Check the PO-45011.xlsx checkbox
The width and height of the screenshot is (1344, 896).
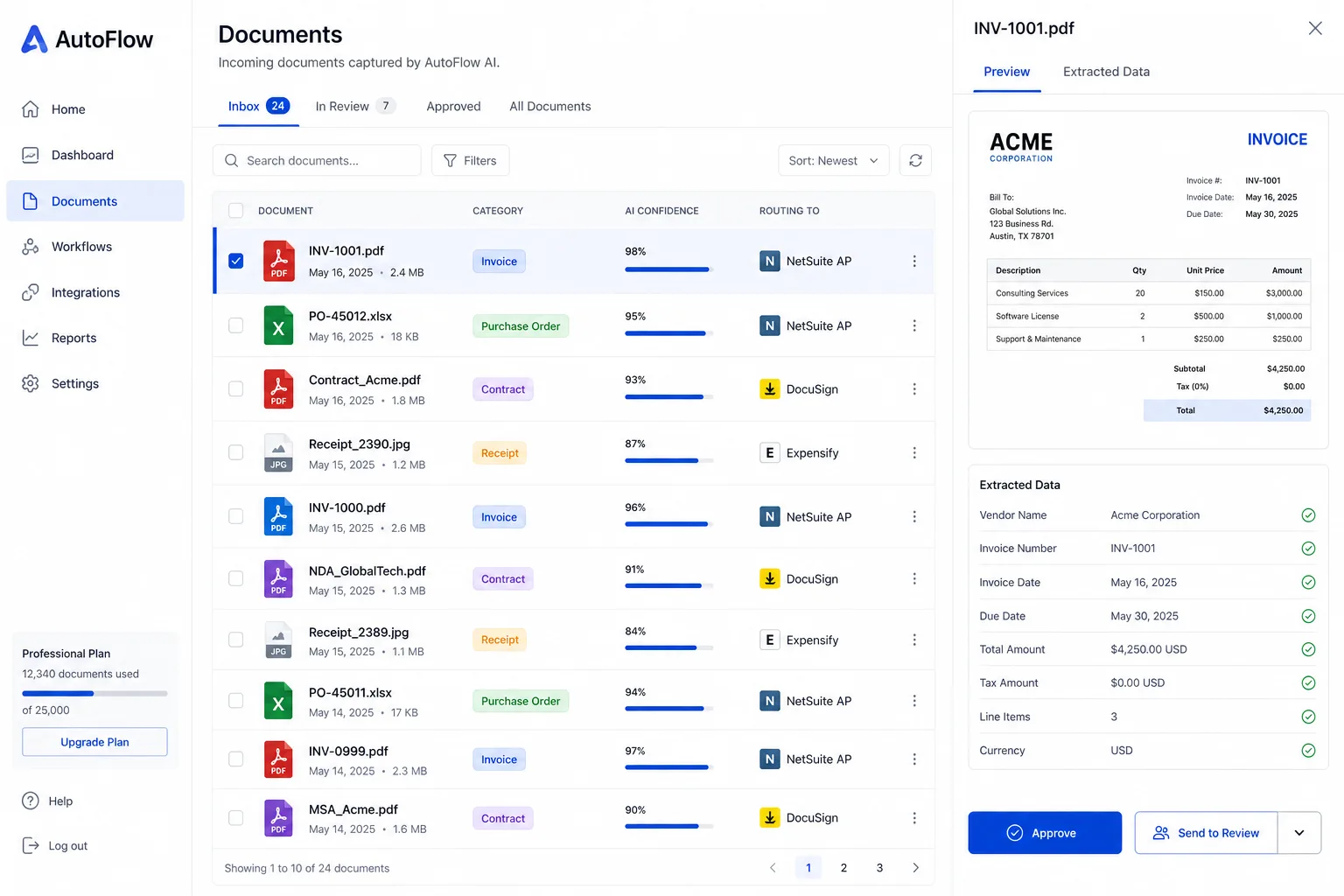(x=235, y=701)
